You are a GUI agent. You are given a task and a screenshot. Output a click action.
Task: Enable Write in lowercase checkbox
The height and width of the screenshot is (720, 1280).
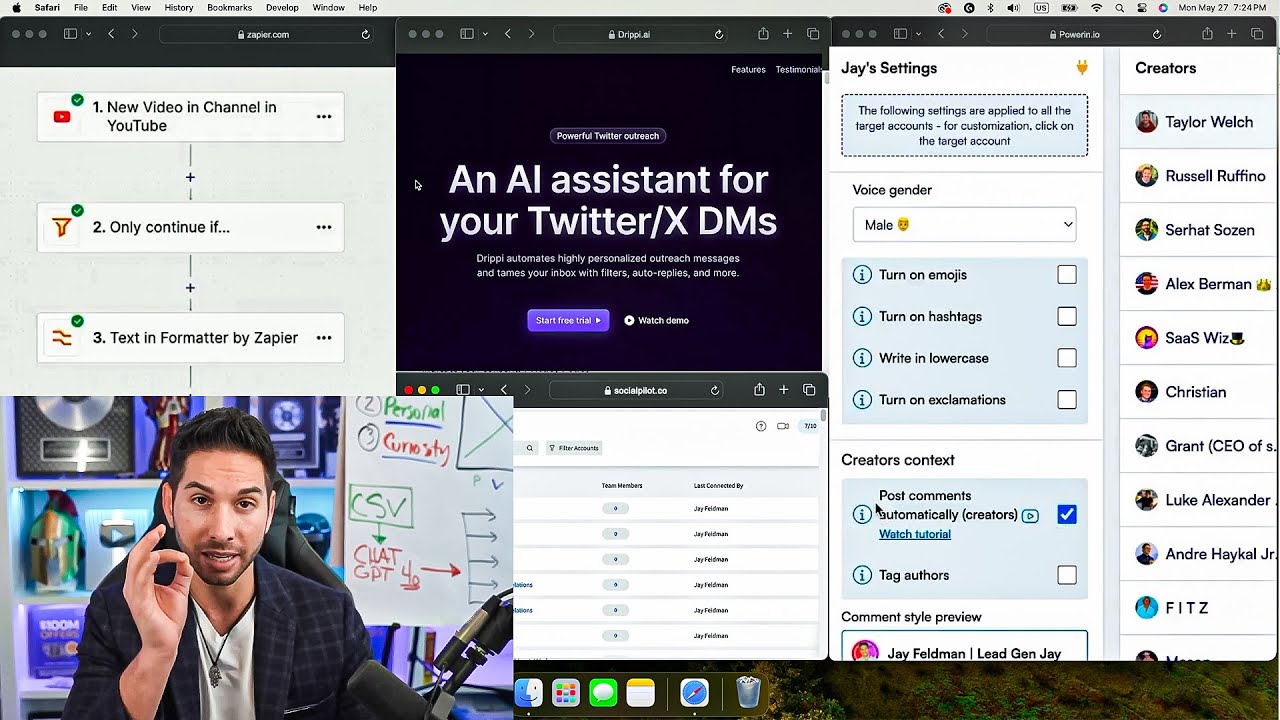(1067, 358)
